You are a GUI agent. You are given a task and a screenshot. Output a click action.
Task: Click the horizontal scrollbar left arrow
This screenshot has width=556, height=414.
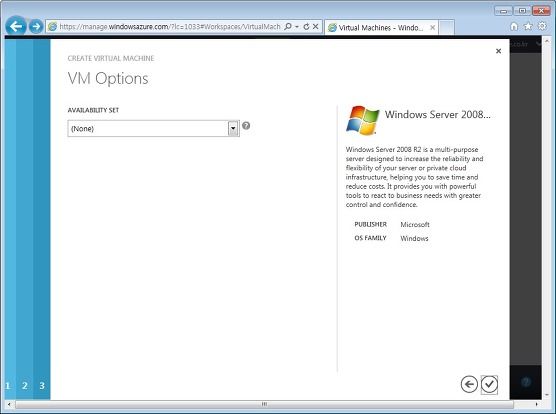click(9, 404)
